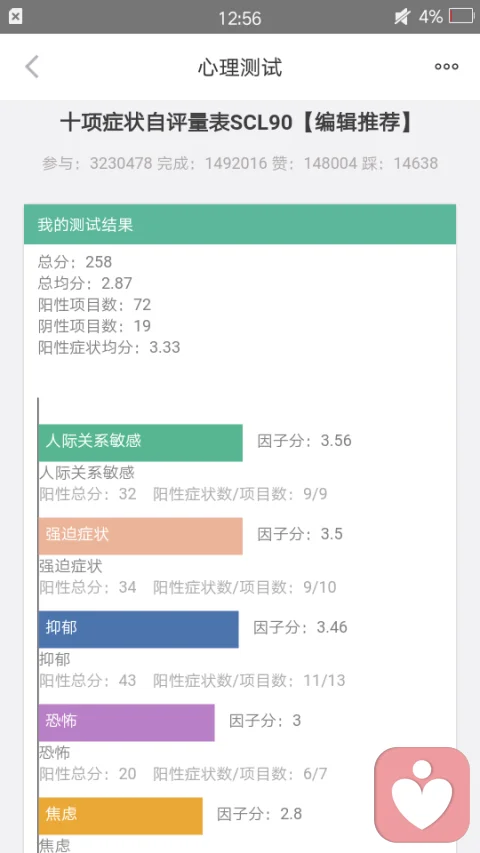Screen dimensions: 480x853
Task: Open the three-dot more options menu
Action: click(446, 67)
